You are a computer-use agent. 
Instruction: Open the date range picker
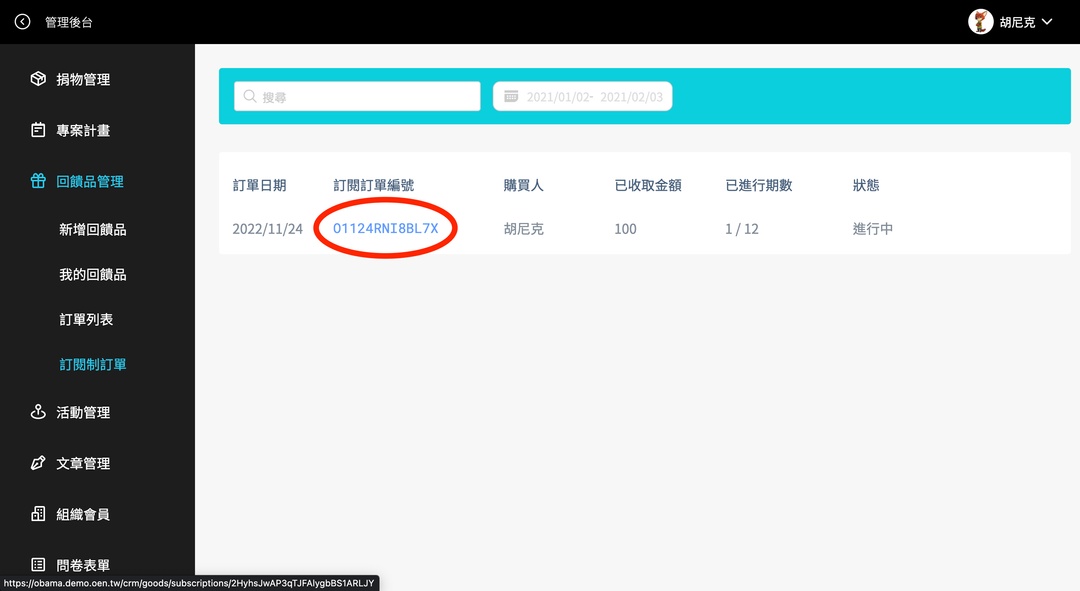pyautogui.click(x=582, y=97)
